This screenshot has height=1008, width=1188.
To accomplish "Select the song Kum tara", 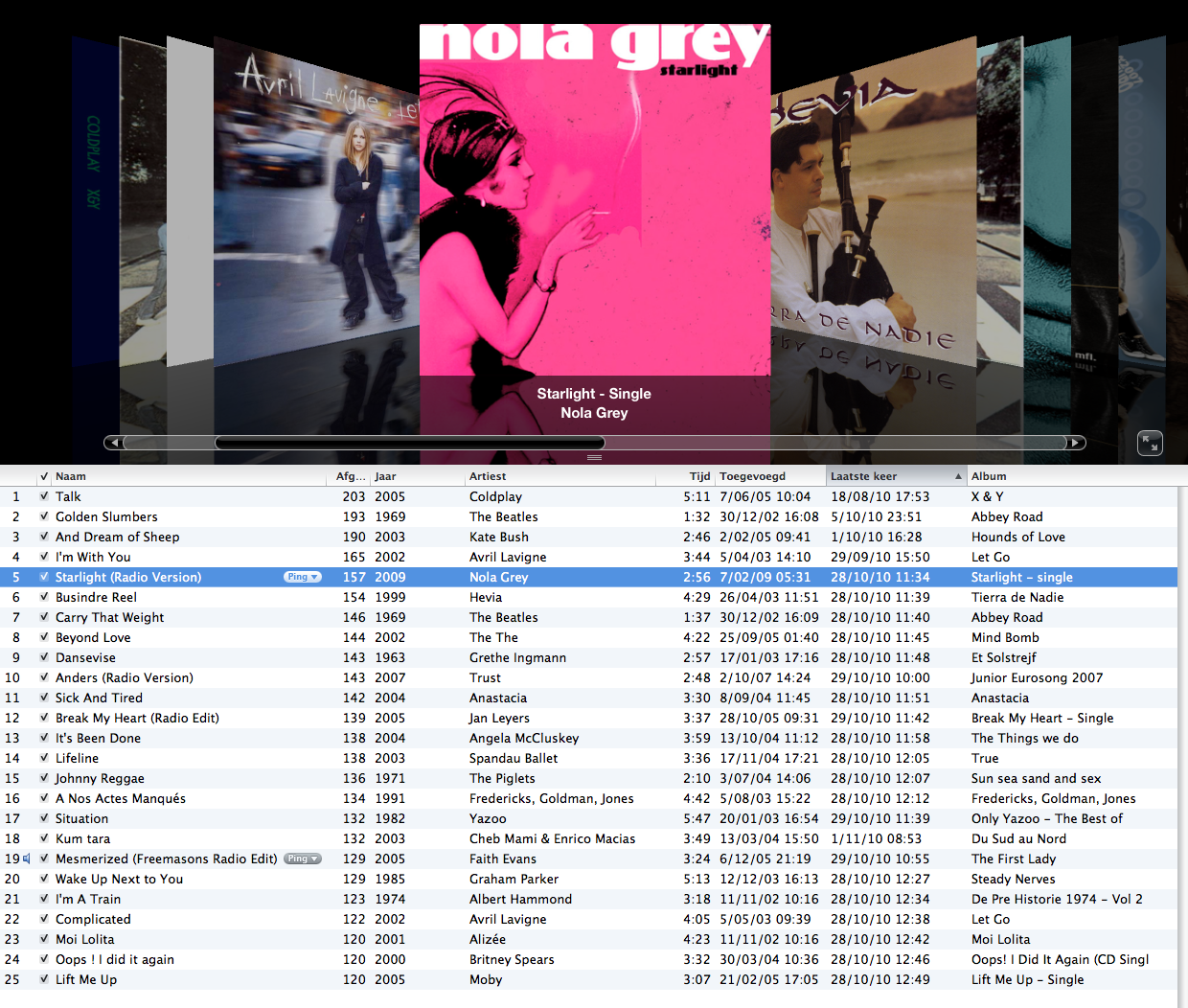I will [82, 838].
